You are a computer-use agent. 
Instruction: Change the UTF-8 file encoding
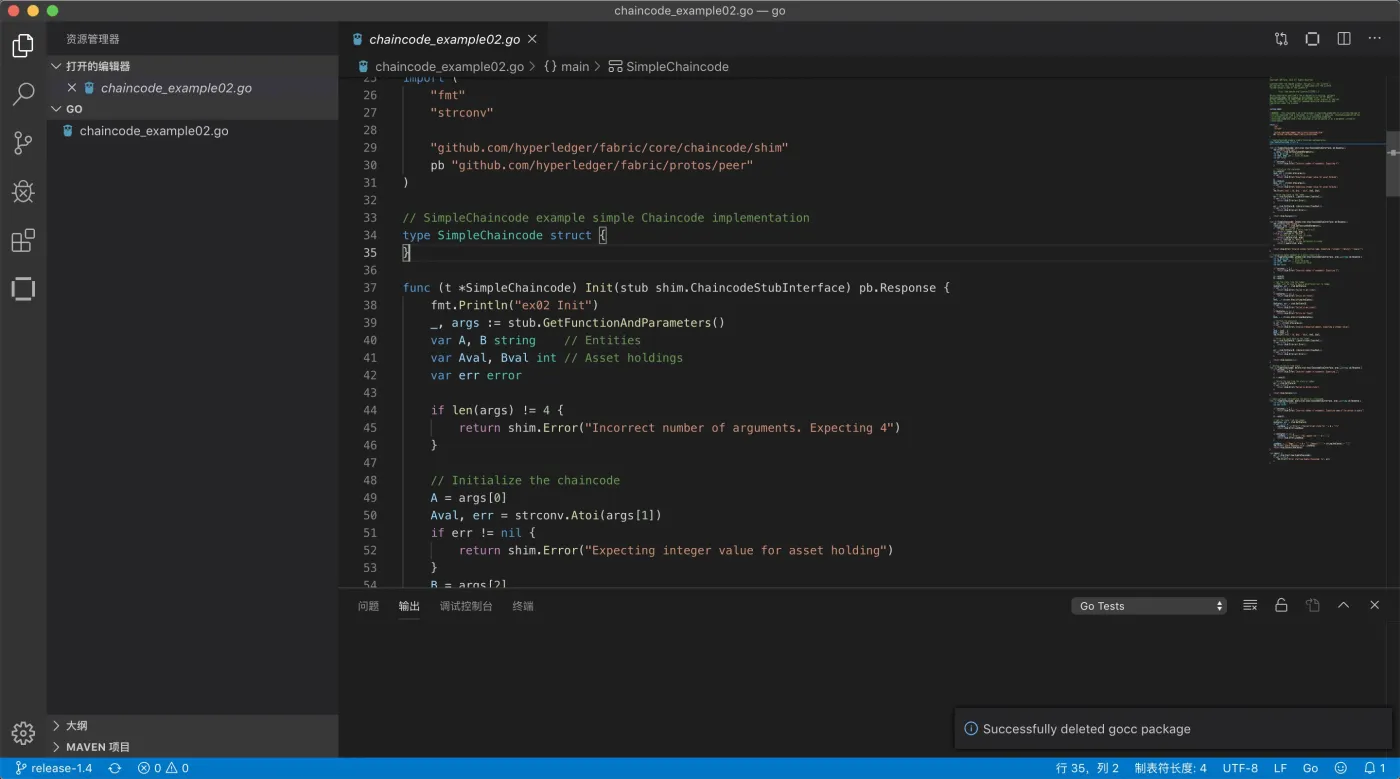1240,768
